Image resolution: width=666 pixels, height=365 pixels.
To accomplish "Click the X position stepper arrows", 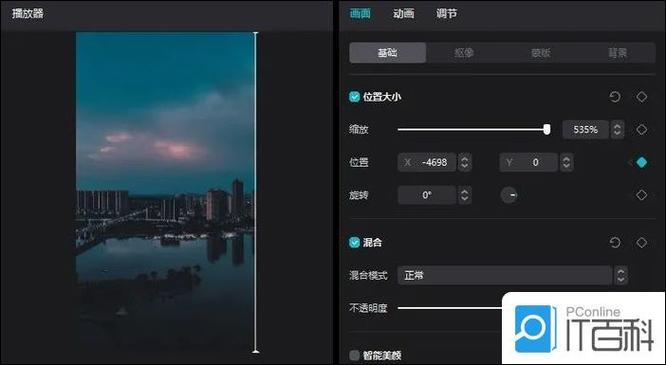I will point(465,162).
